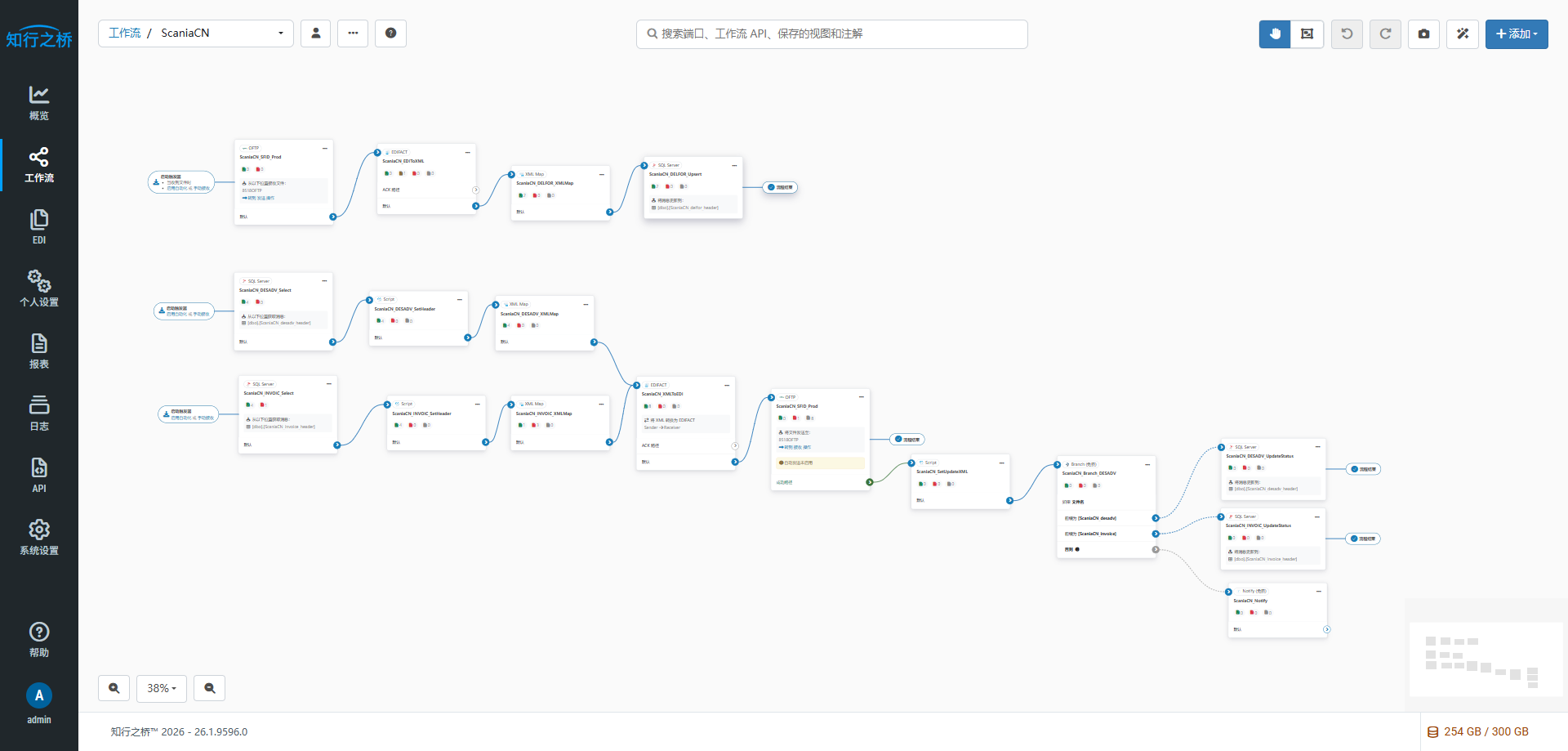The width and height of the screenshot is (1568, 751).
Task: Go to 个人设置 personal settings
Action: click(x=39, y=289)
